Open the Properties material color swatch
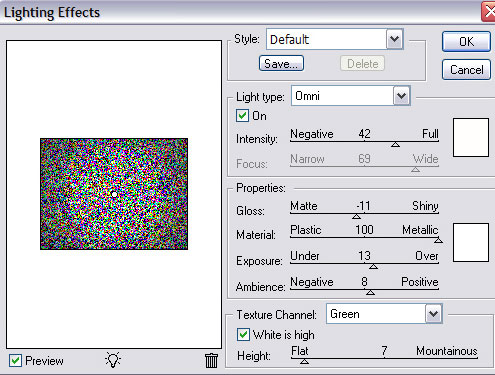This screenshot has height=375, width=495. (471, 243)
